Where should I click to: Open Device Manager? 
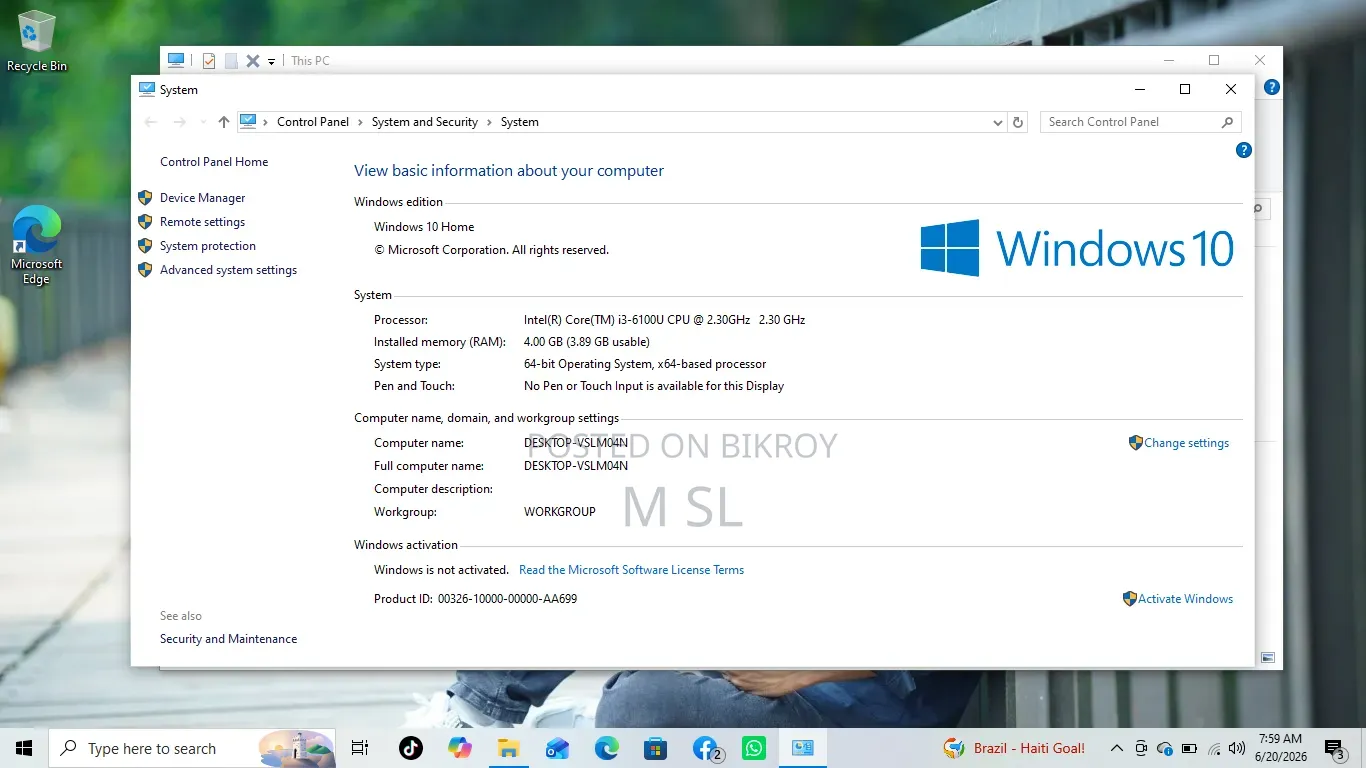pyautogui.click(x=202, y=198)
